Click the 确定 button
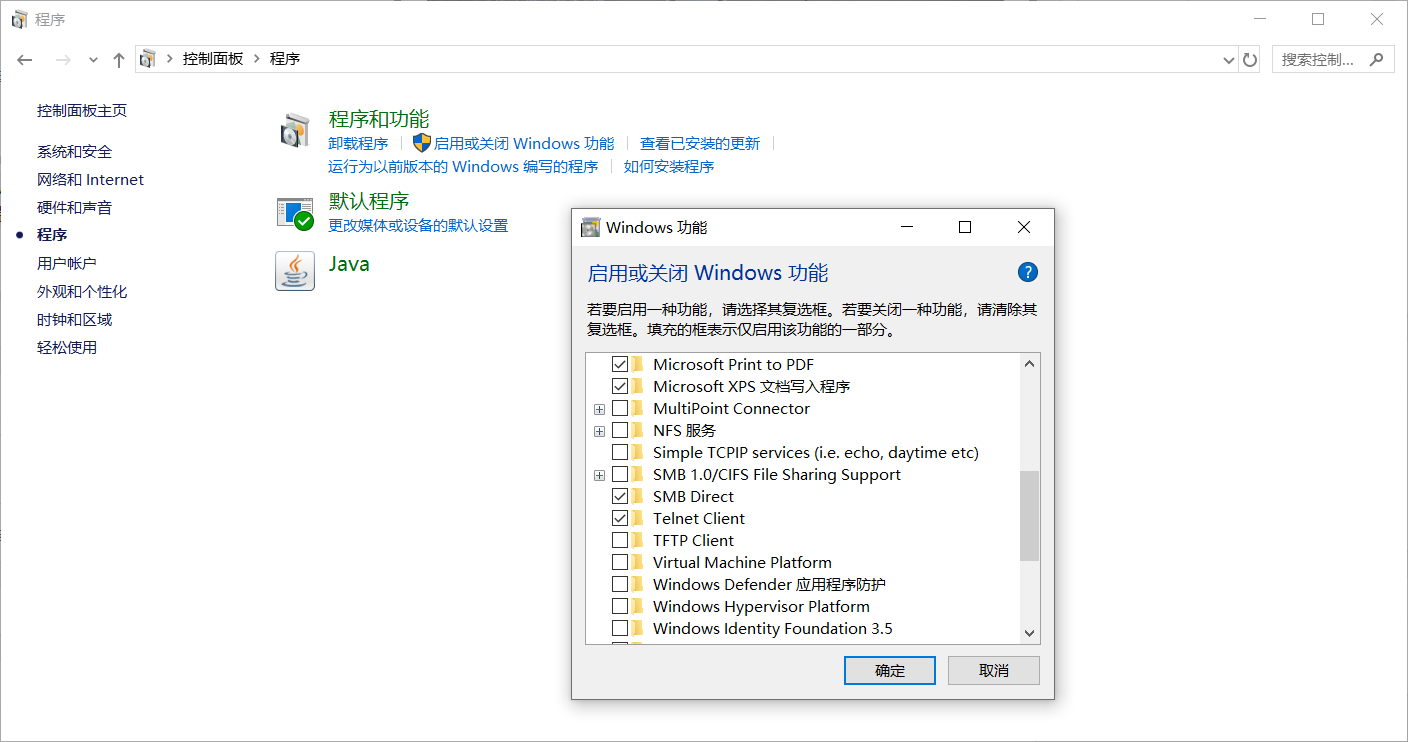The image size is (1408, 742). [890, 670]
